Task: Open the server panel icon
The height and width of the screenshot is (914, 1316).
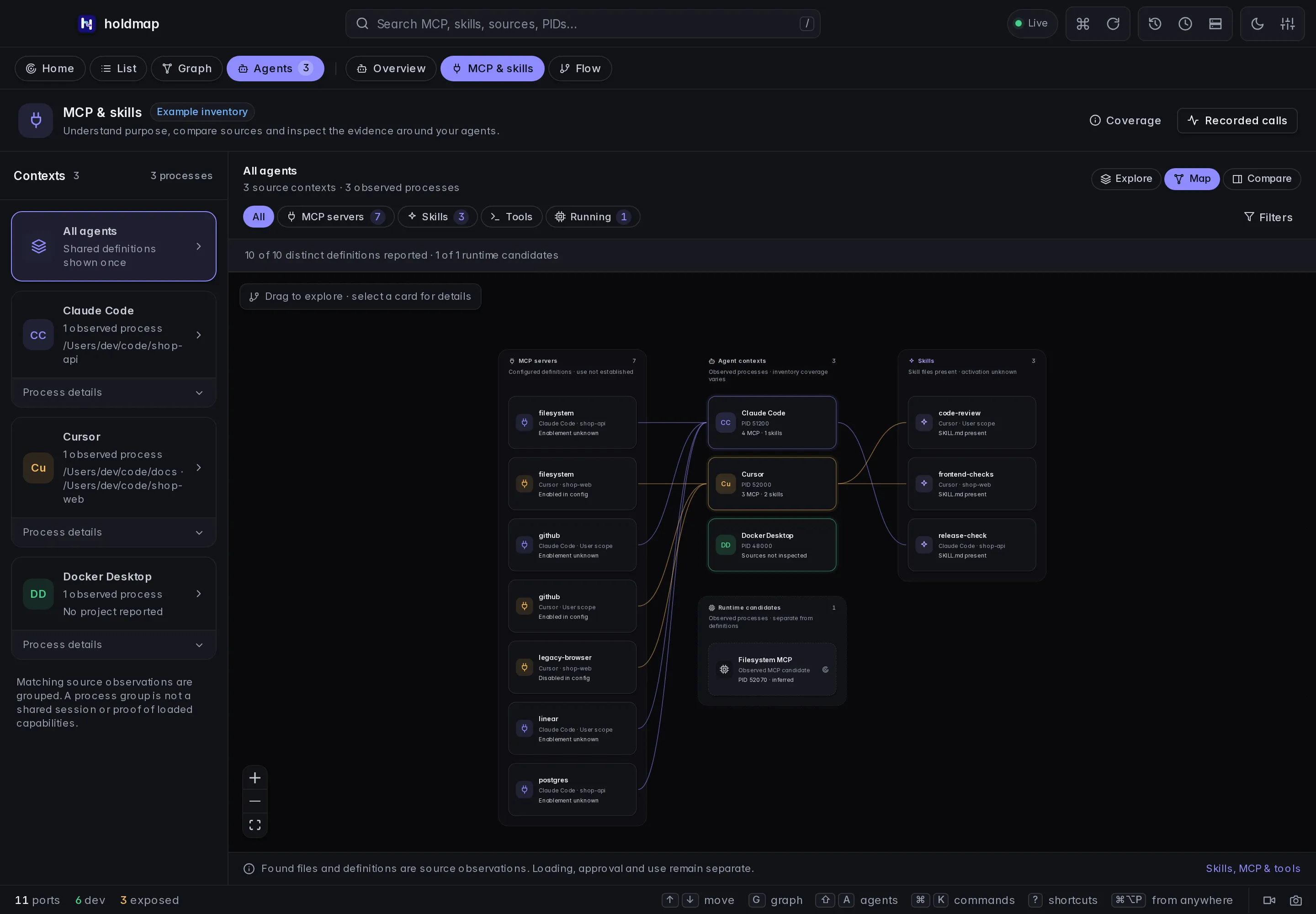Action: click(1215, 23)
